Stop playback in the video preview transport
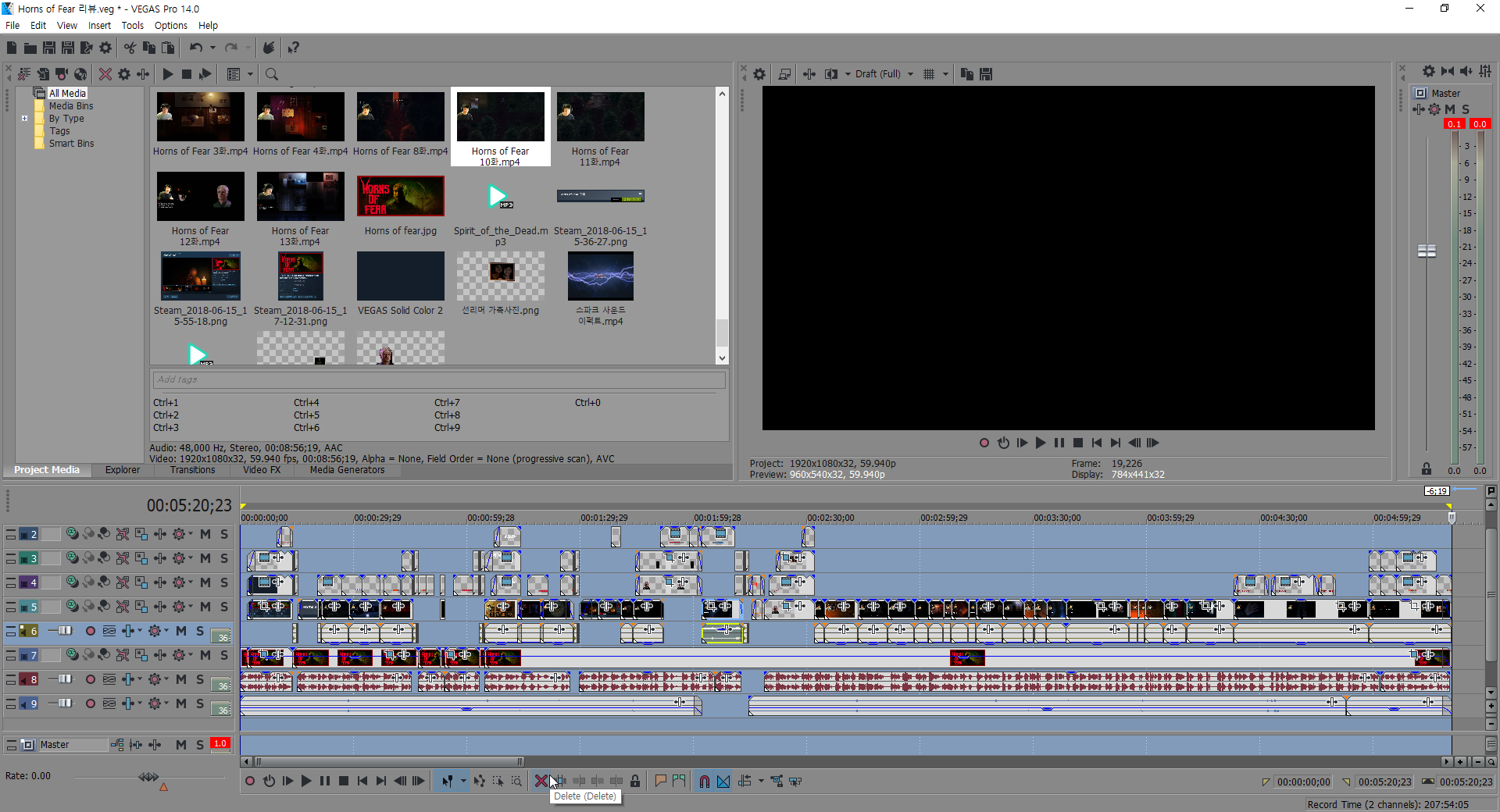Image resolution: width=1500 pixels, height=812 pixels. [x=1078, y=443]
